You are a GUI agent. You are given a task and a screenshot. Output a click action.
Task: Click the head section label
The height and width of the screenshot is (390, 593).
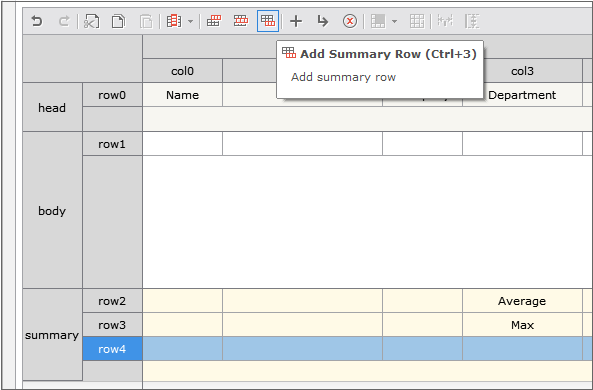coord(52,108)
